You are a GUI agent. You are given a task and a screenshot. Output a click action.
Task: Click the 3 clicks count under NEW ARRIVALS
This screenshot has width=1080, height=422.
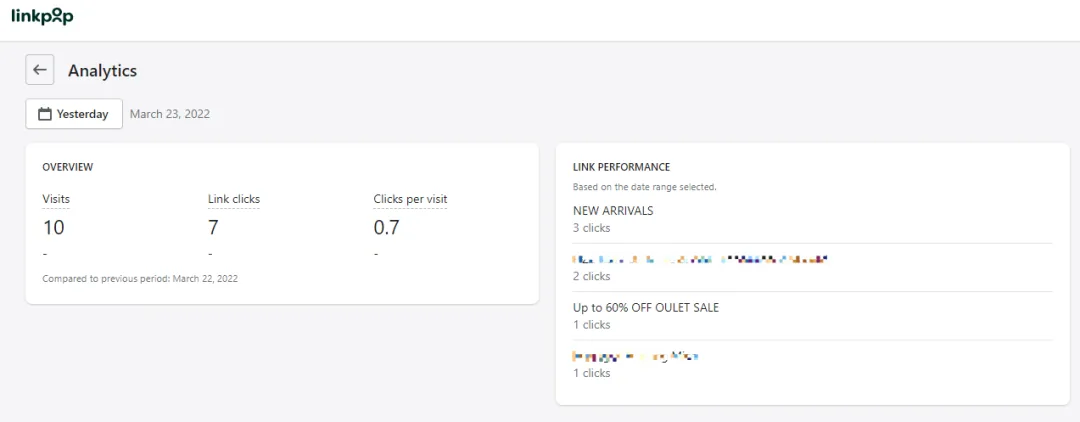click(x=592, y=227)
